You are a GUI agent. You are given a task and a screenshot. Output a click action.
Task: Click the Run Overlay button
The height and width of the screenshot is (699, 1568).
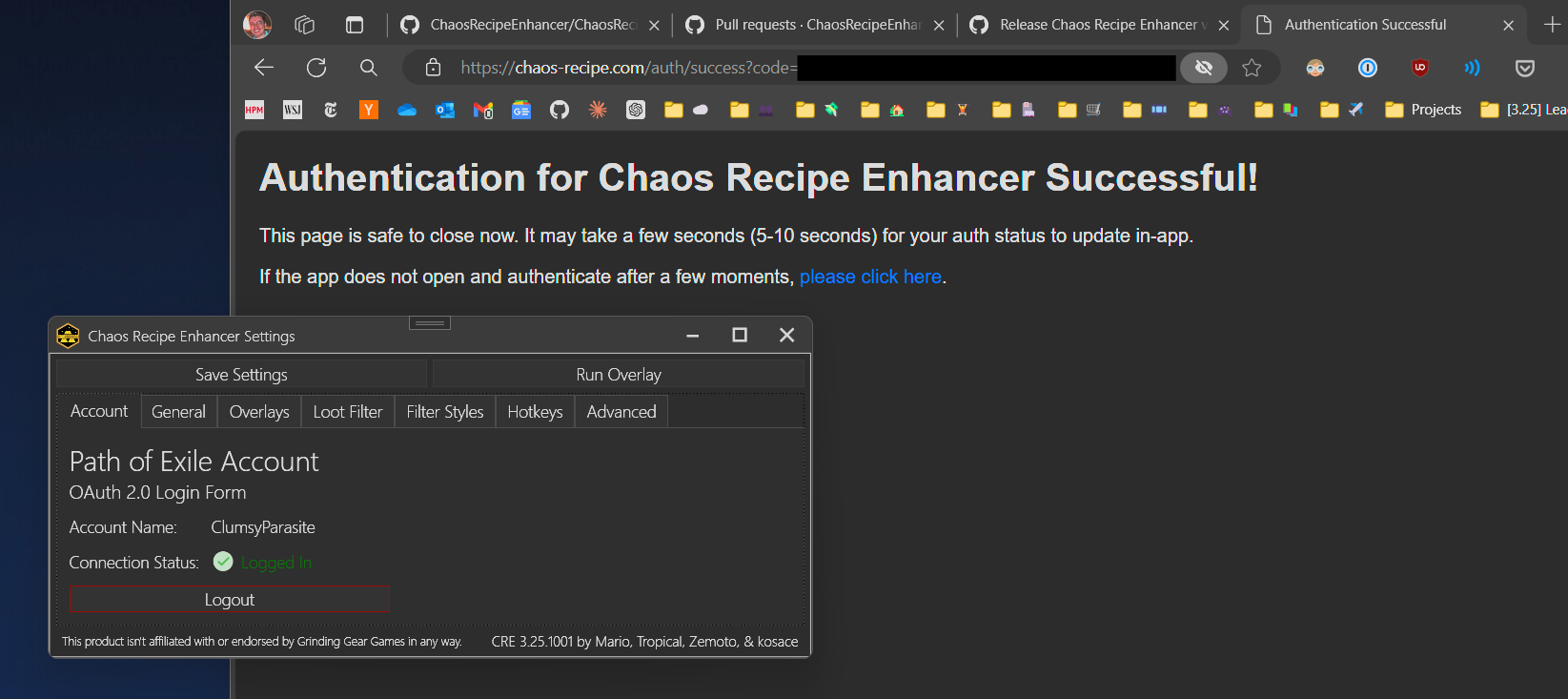point(619,375)
